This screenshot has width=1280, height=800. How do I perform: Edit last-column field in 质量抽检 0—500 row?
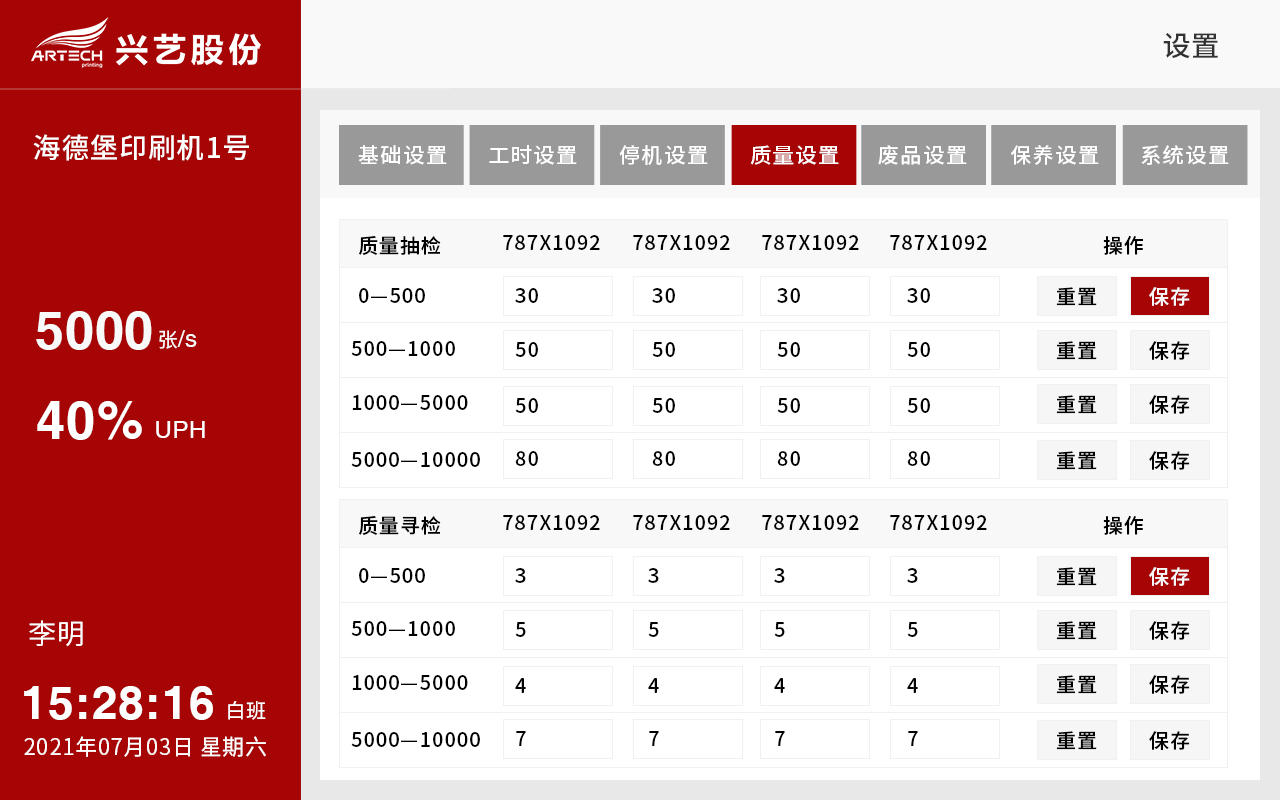pos(945,296)
